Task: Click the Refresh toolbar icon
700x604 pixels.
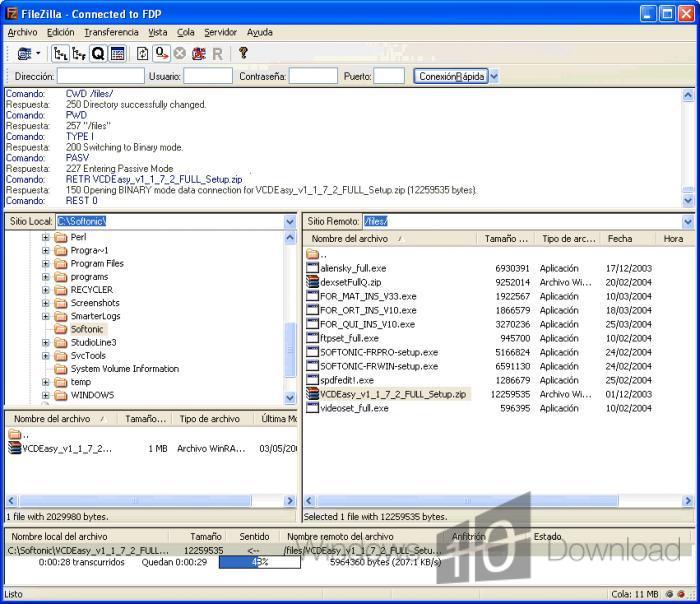Action: click(x=142, y=54)
